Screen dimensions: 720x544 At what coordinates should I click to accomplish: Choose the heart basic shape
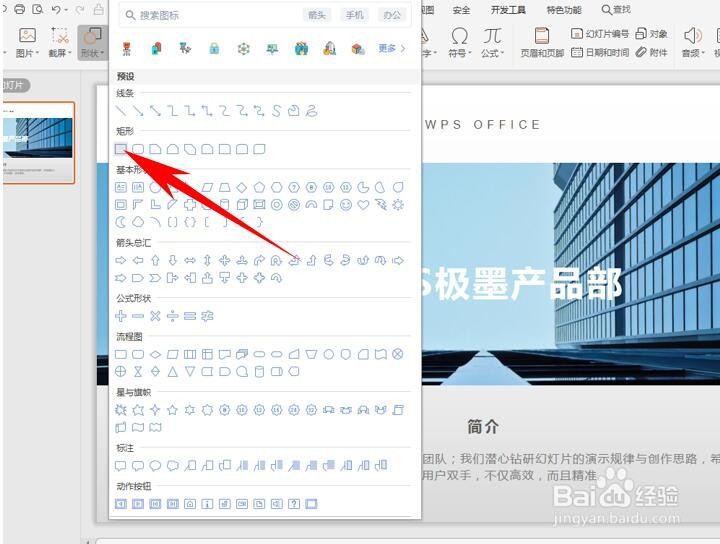click(x=363, y=205)
